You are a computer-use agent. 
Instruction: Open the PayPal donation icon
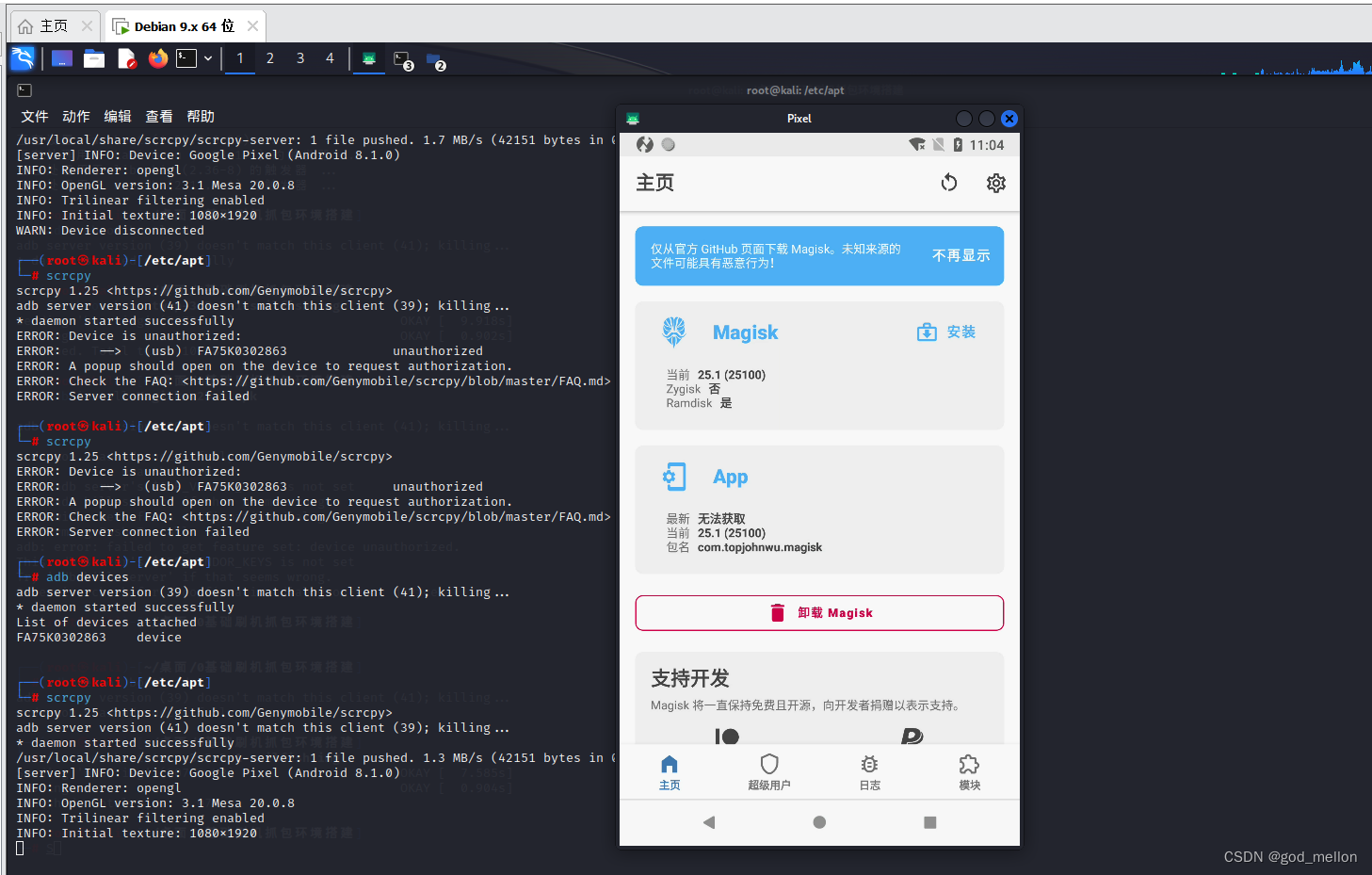(912, 736)
